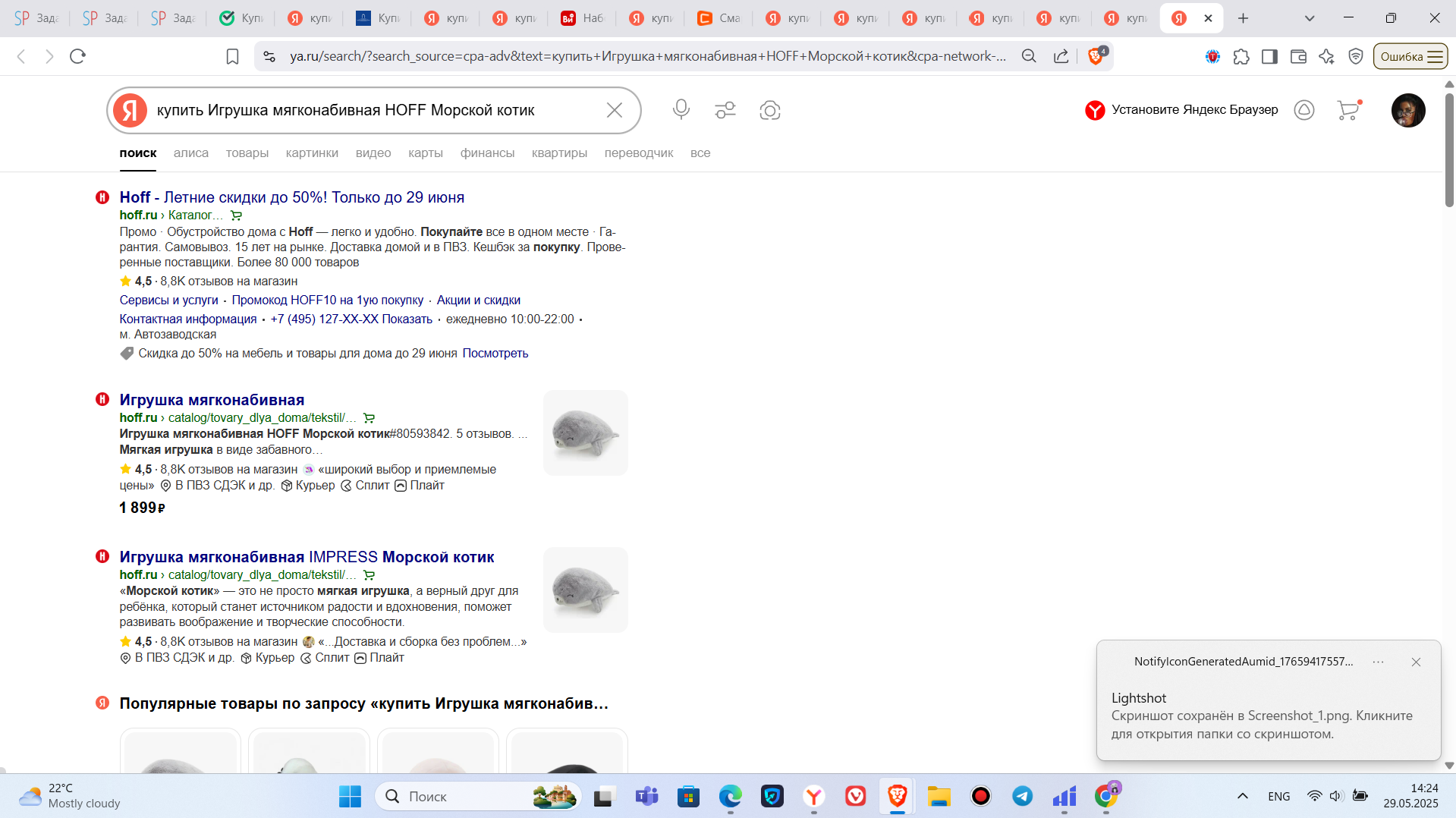Click the IMPRESS Морской котик toy thumbnail
The image size is (1456, 818).
click(x=586, y=590)
